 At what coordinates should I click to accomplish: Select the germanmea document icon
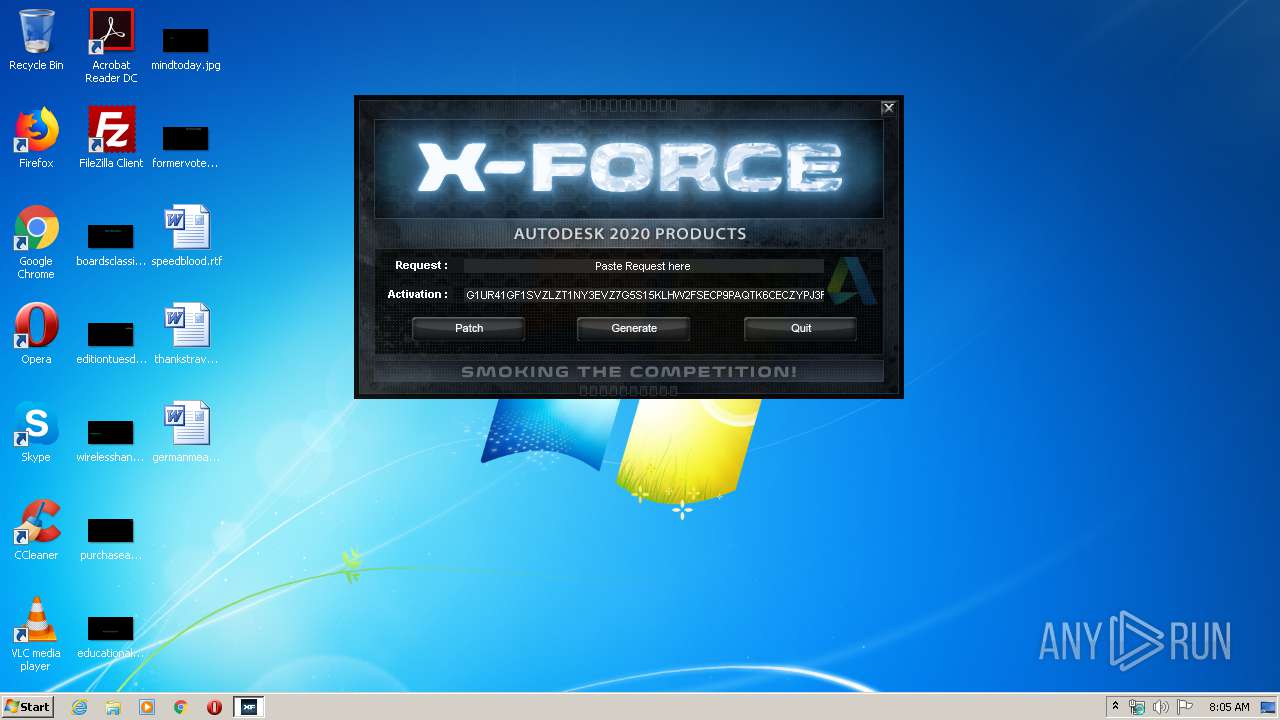pyautogui.click(x=186, y=432)
